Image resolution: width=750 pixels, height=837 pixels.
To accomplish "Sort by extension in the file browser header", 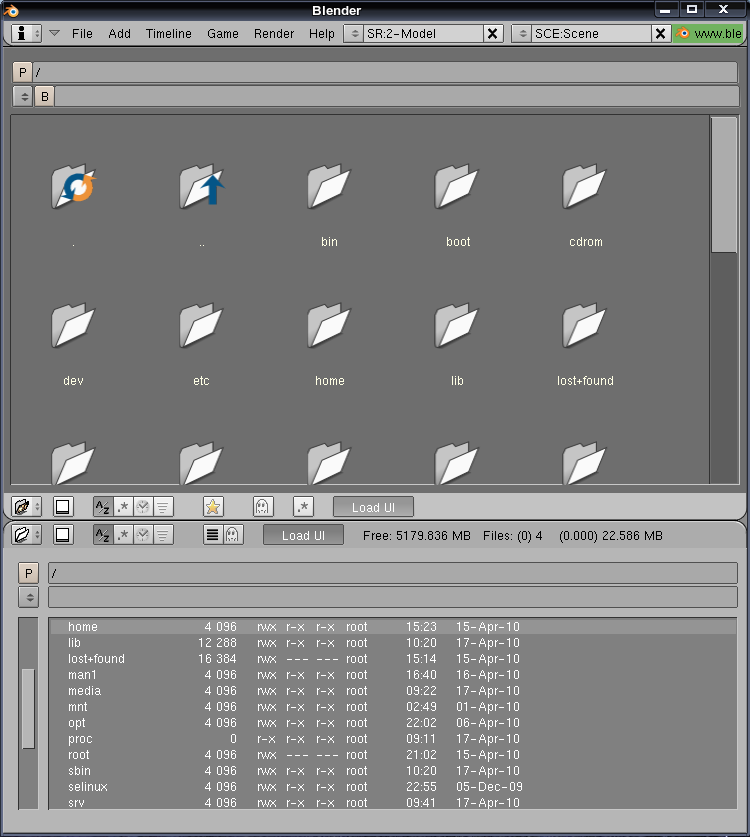I will [123, 534].
